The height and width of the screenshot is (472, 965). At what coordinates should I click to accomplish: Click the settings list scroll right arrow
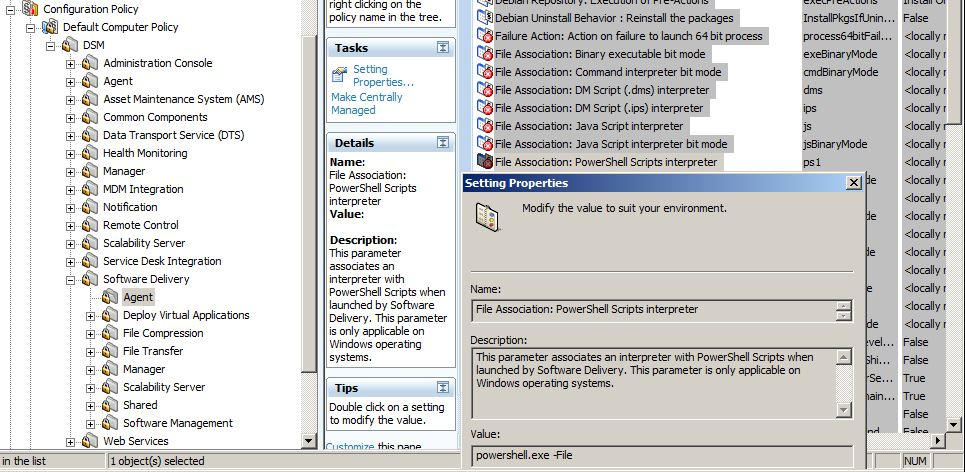point(939,440)
